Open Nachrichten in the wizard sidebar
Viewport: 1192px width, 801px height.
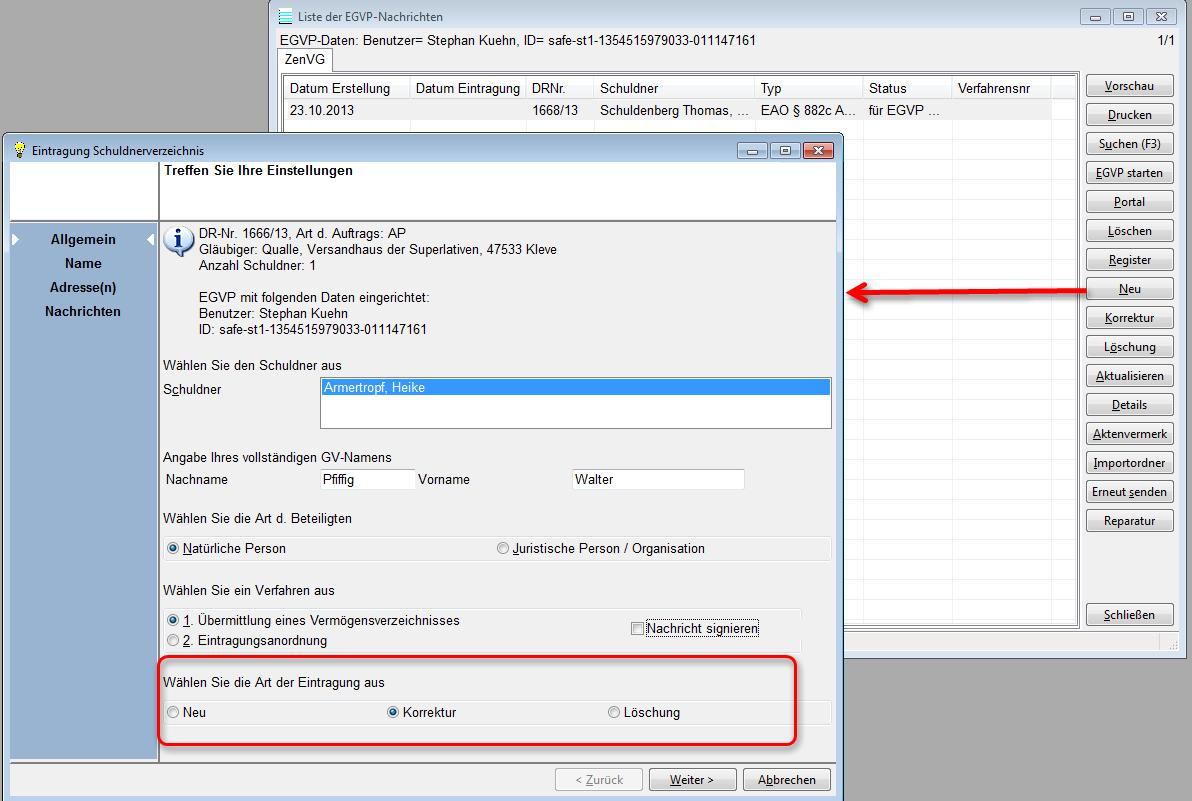pyautogui.click(x=83, y=311)
